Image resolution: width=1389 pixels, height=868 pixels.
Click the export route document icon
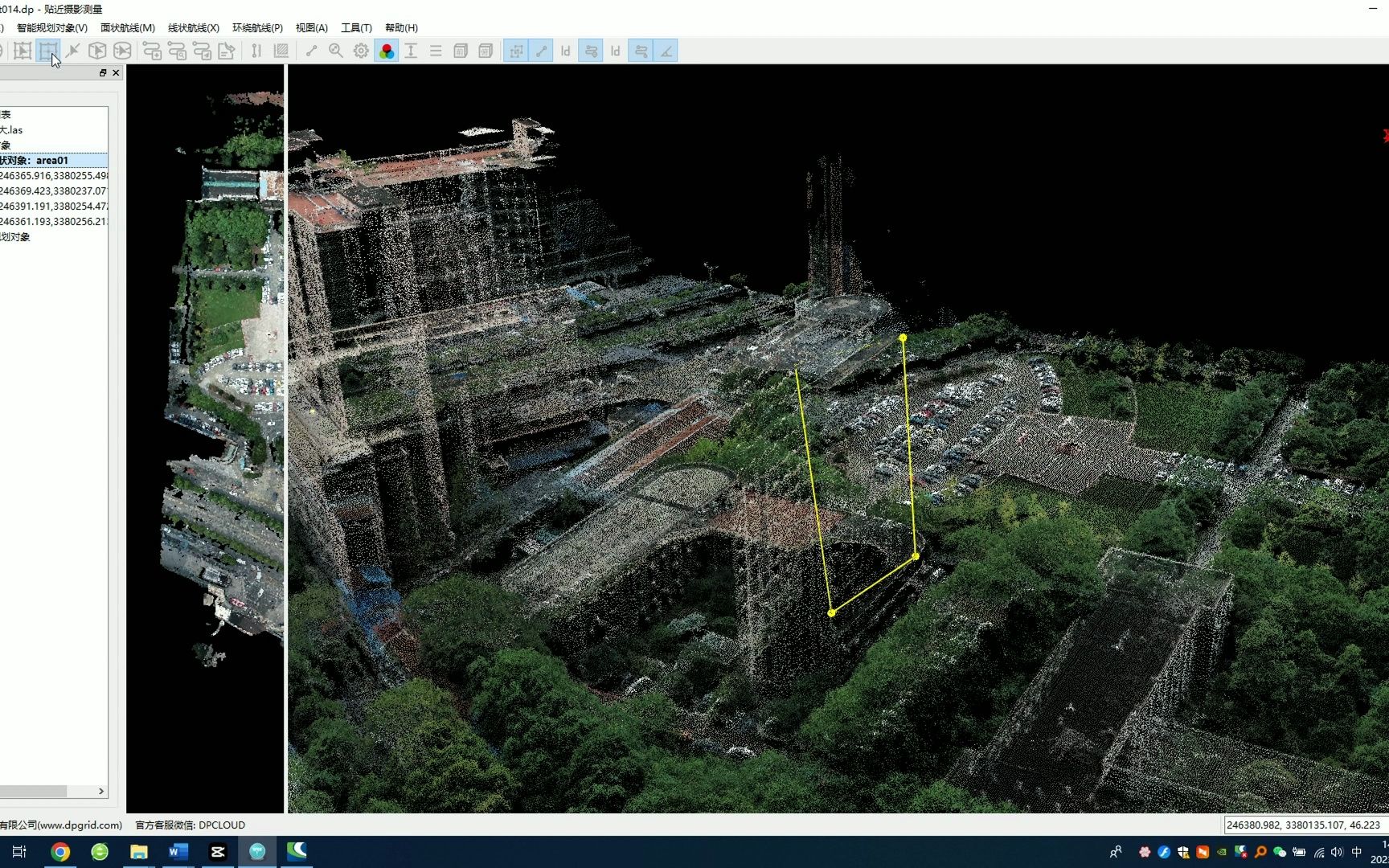227,51
